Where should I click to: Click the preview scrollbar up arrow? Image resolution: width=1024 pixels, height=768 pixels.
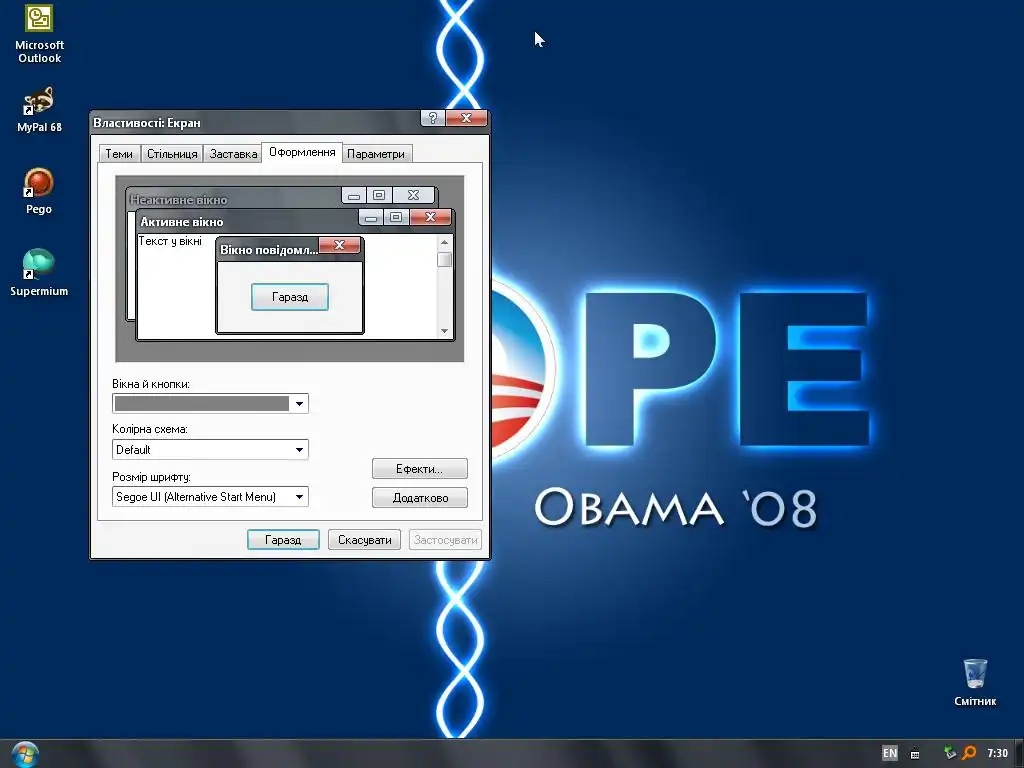[x=445, y=242]
